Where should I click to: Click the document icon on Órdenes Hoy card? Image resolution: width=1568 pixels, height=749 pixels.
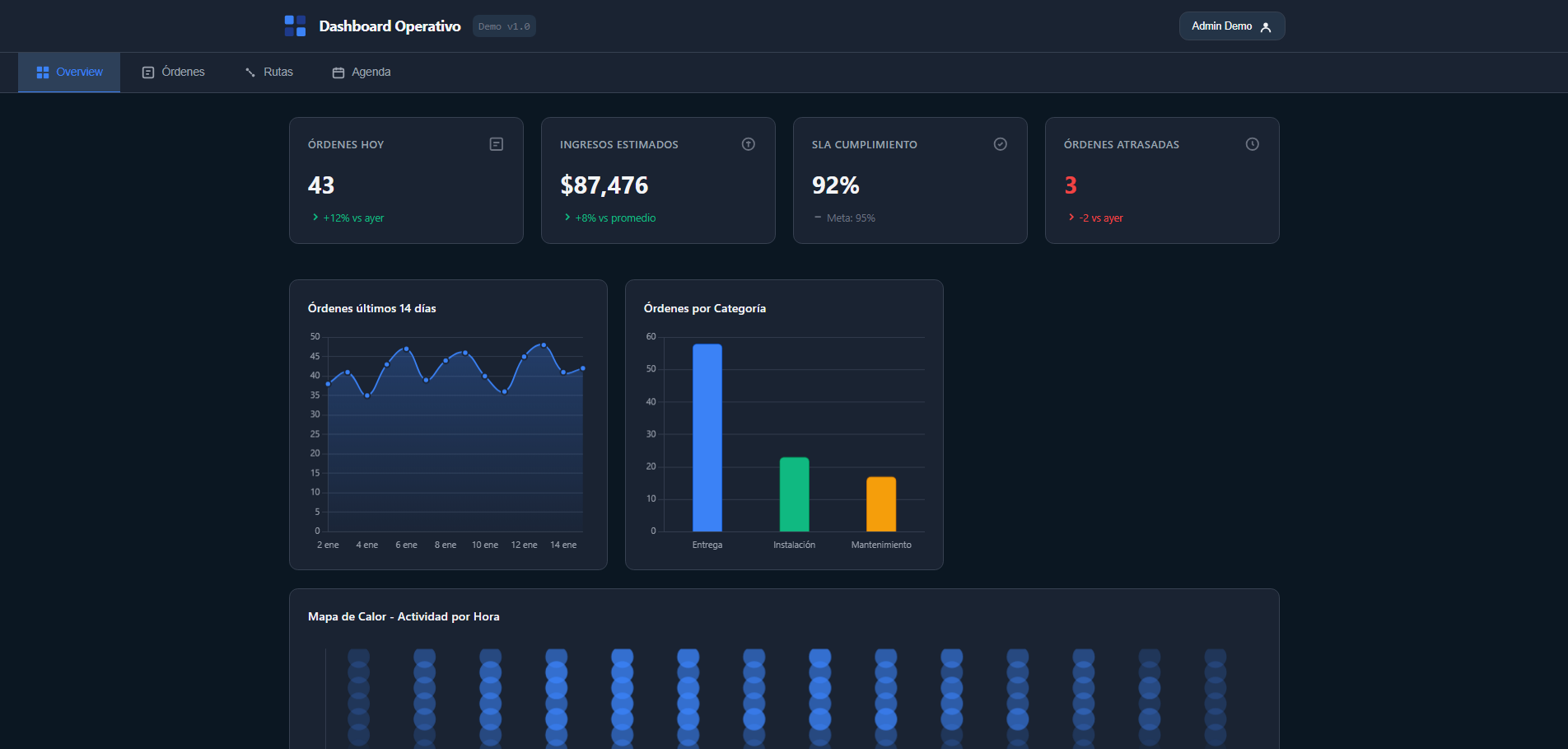497,144
